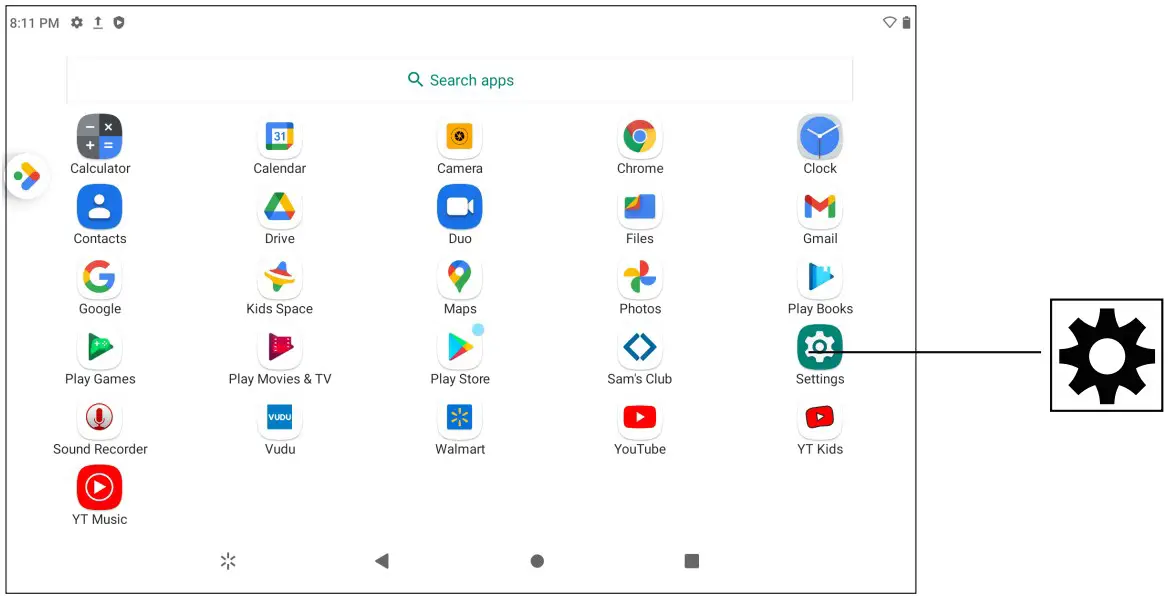Screen dimensions: 1171x596
Task: Launch the Walmart app
Action: click(459, 418)
